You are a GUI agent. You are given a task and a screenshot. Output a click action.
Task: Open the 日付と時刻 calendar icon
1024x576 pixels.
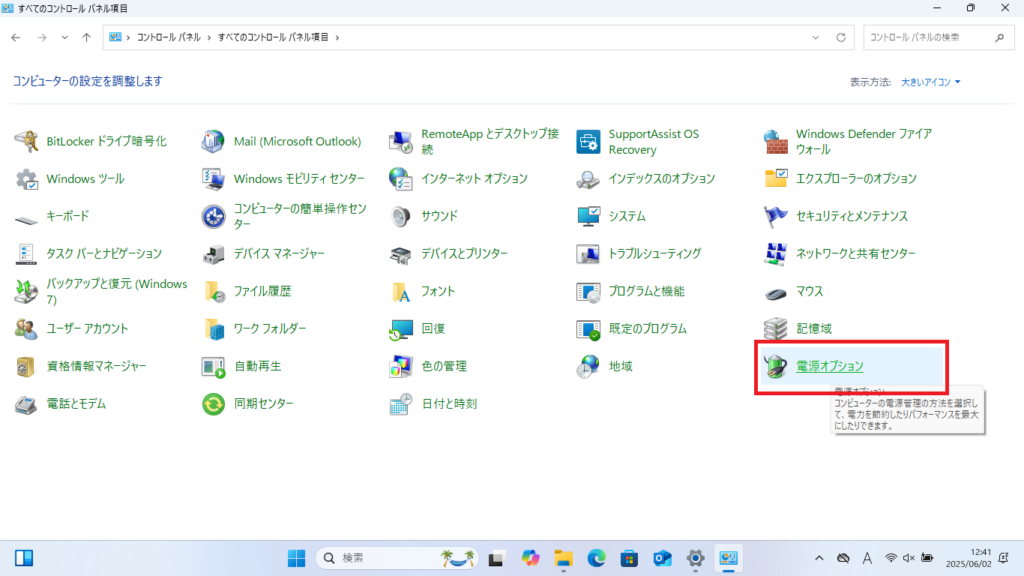click(400, 404)
